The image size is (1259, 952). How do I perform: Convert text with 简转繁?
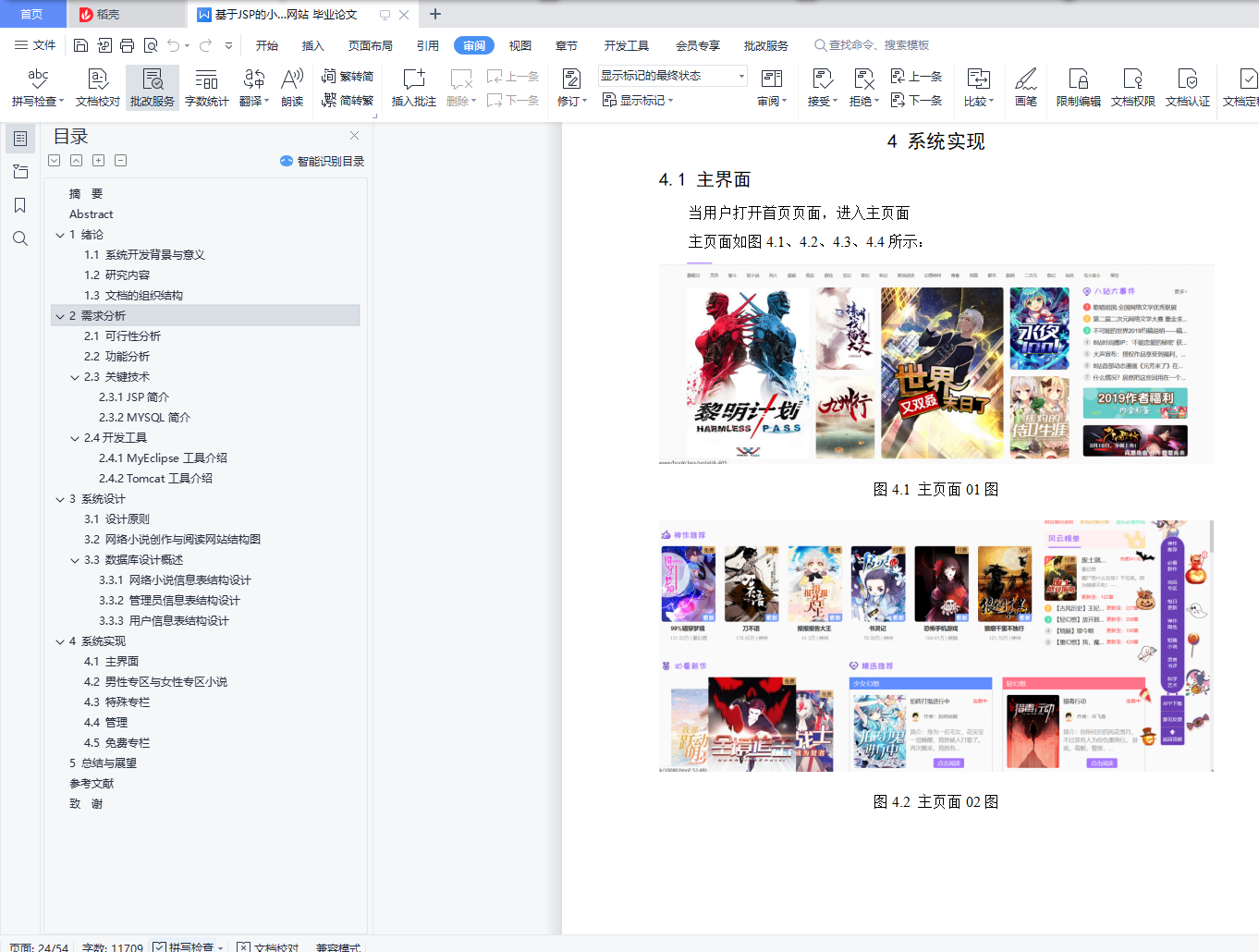[x=348, y=100]
